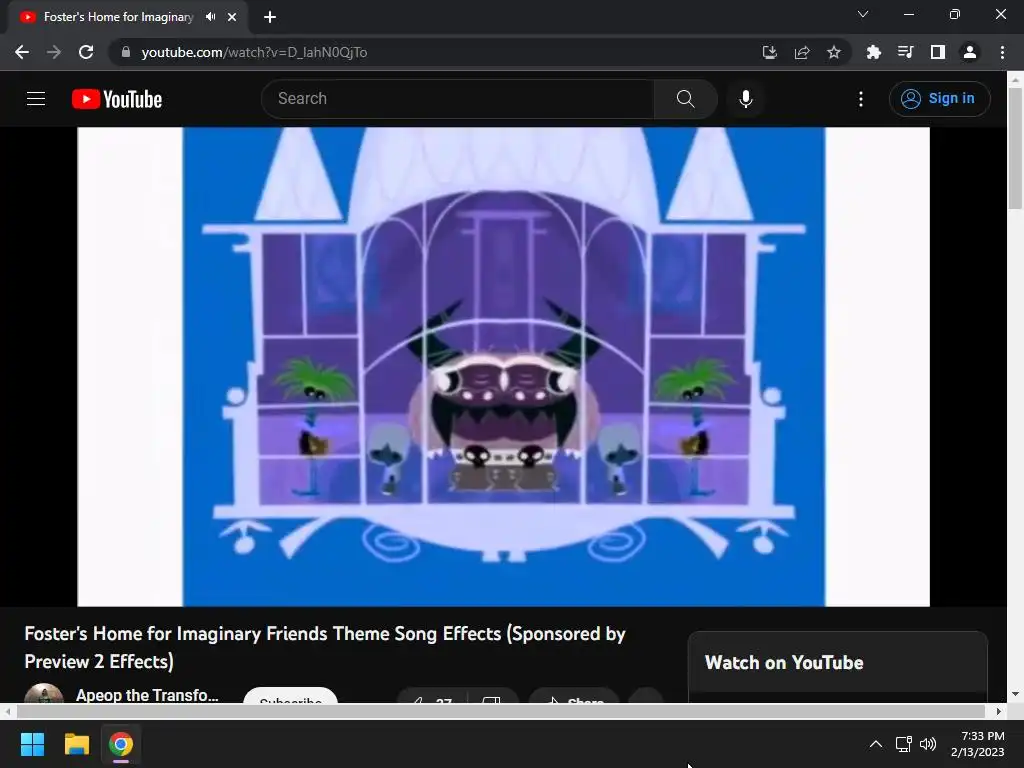Sign in to YouTube
Viewport: 1024px width, 768px height.
939,99
